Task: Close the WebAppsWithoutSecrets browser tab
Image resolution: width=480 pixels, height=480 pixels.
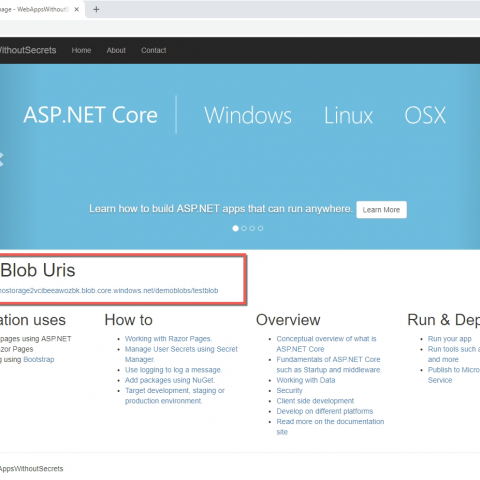Action: (x=77, y=9)
